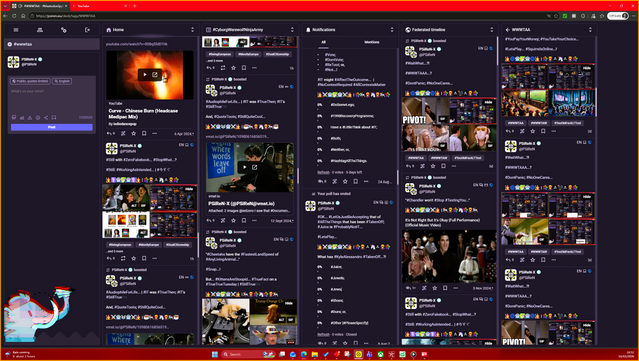
Task: Click the Notifications bell icon in column header
Action: pos(308,30)
